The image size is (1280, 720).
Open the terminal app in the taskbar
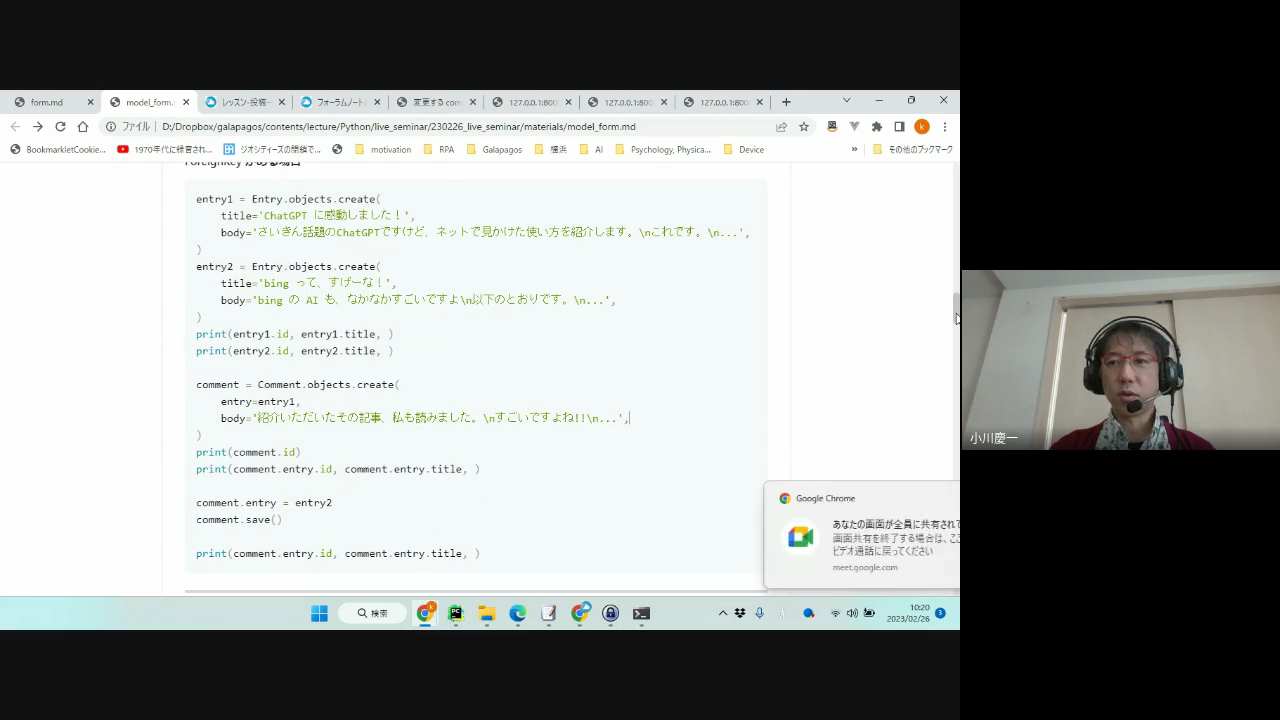pyautogui.click(x=641, y=613)
